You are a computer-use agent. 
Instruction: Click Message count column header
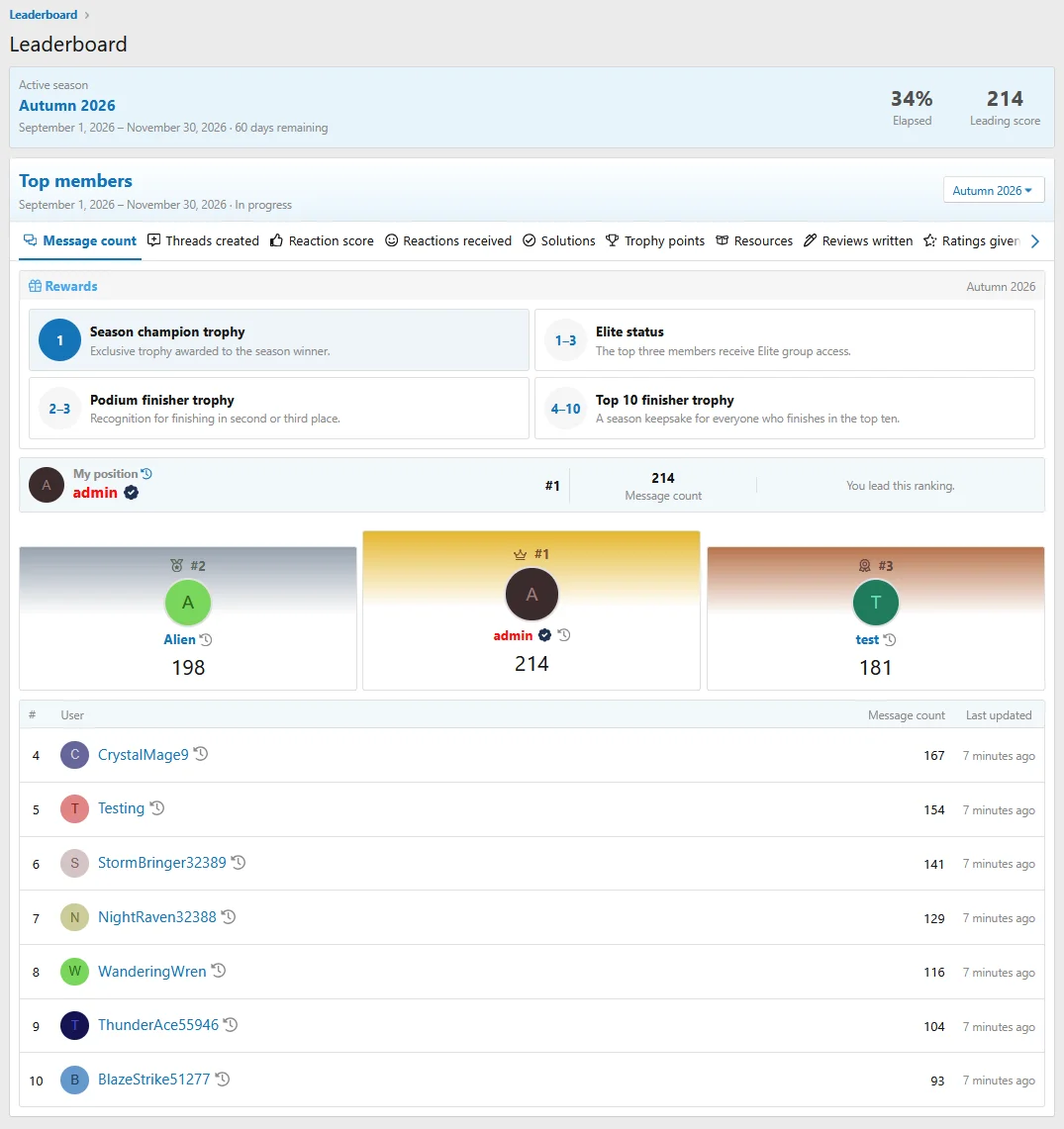907,715
